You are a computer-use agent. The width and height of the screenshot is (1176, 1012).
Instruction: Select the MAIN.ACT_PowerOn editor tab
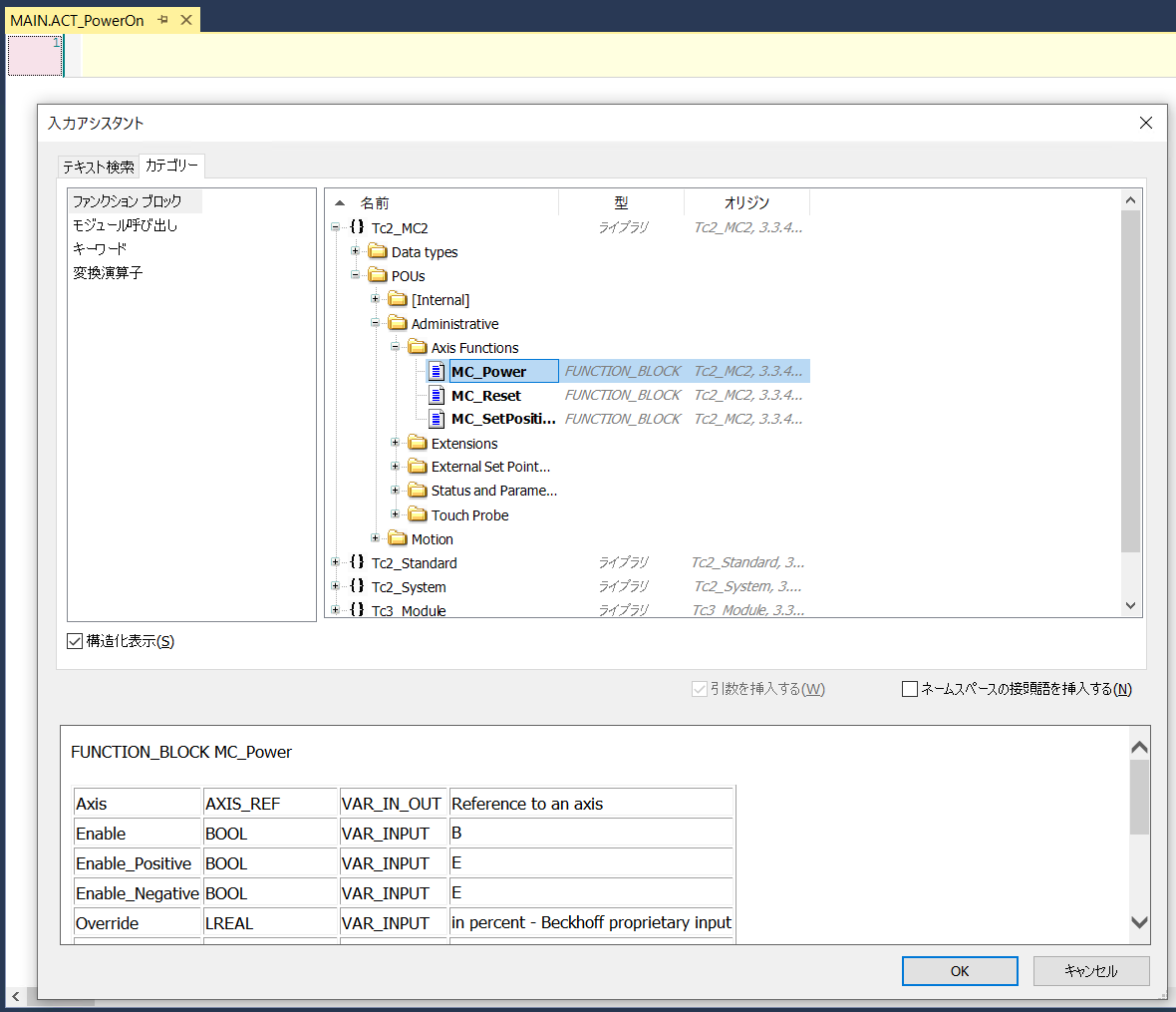78,20
